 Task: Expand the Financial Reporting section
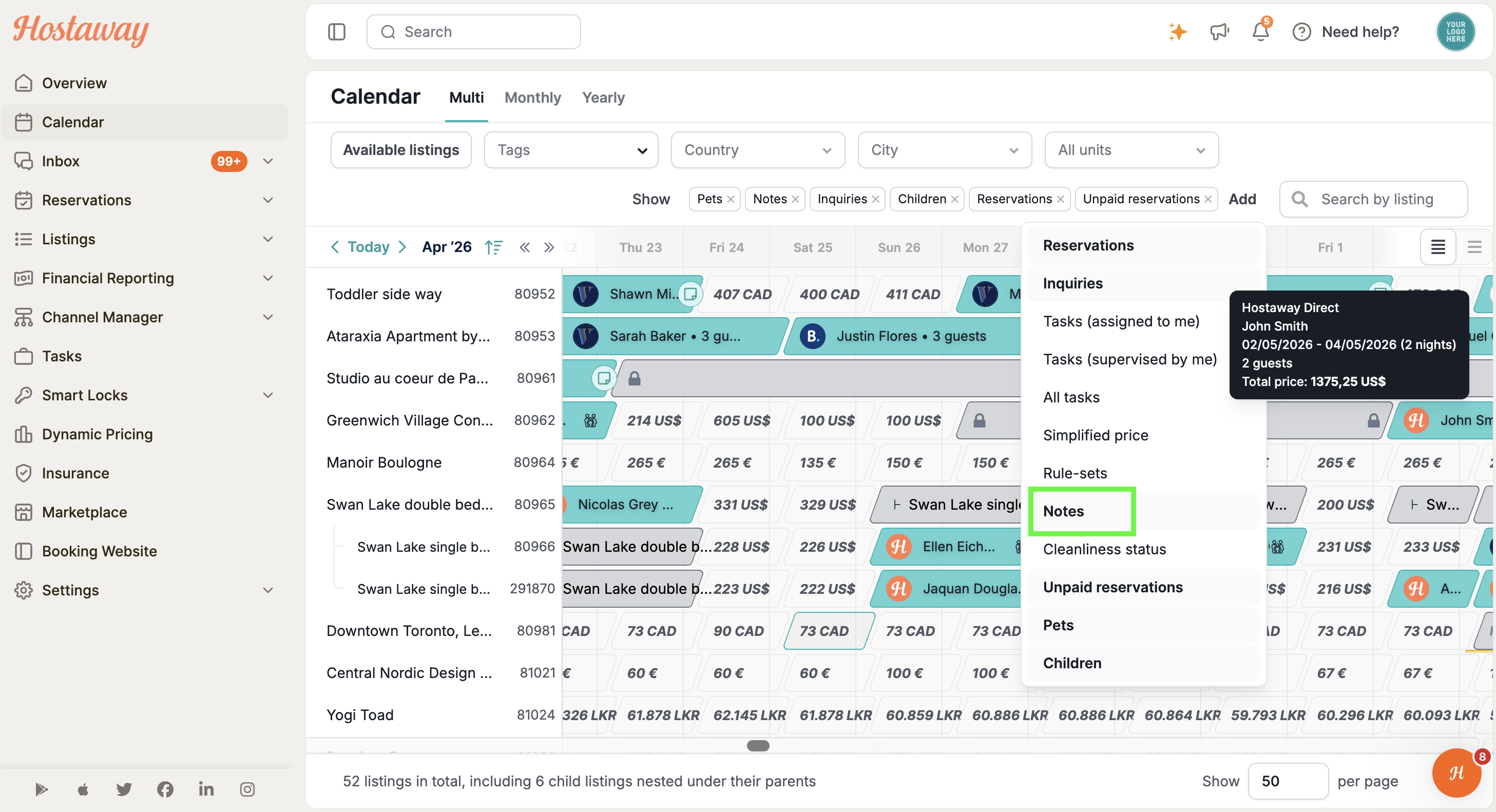coord(267,279)
